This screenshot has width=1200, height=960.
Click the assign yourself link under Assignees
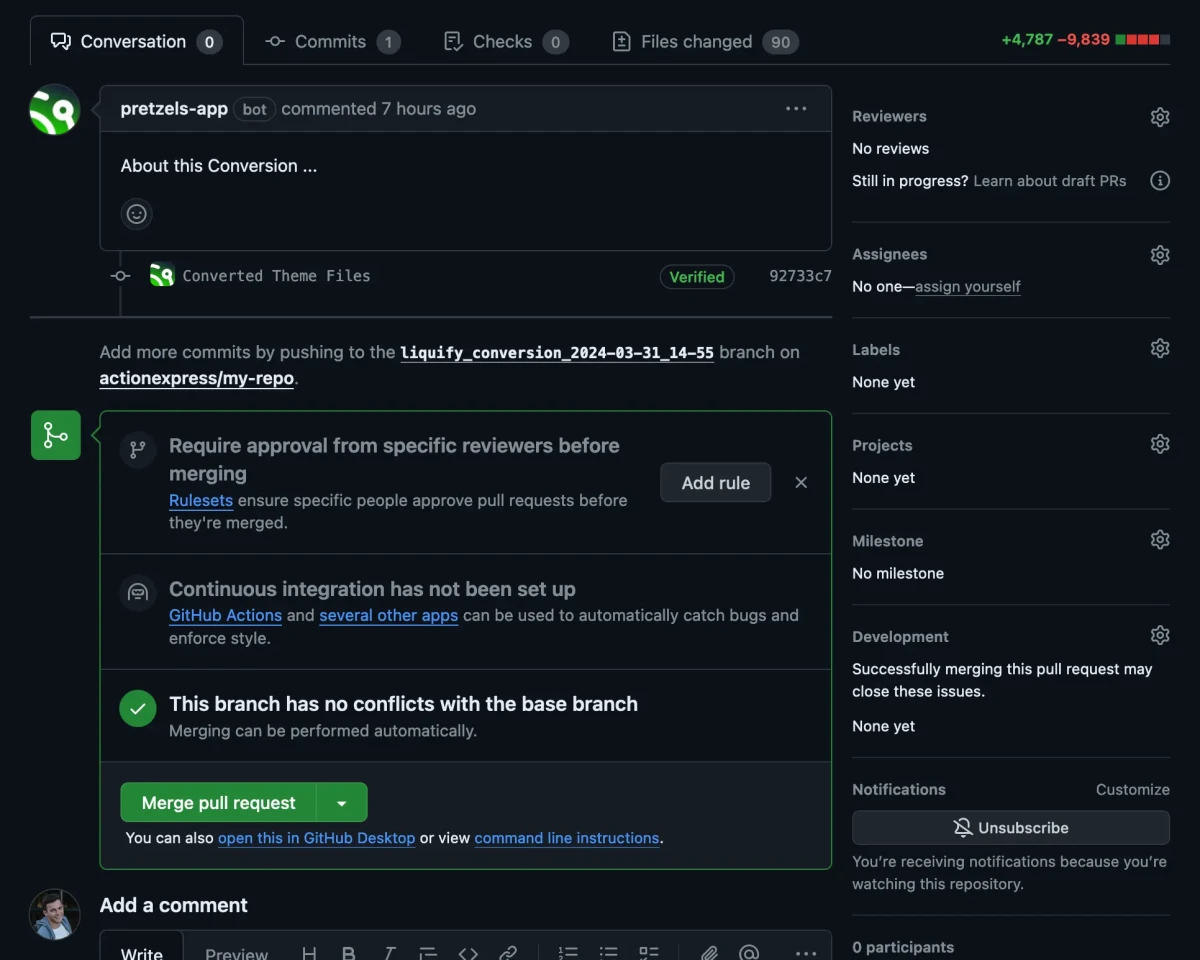(967, 286)
